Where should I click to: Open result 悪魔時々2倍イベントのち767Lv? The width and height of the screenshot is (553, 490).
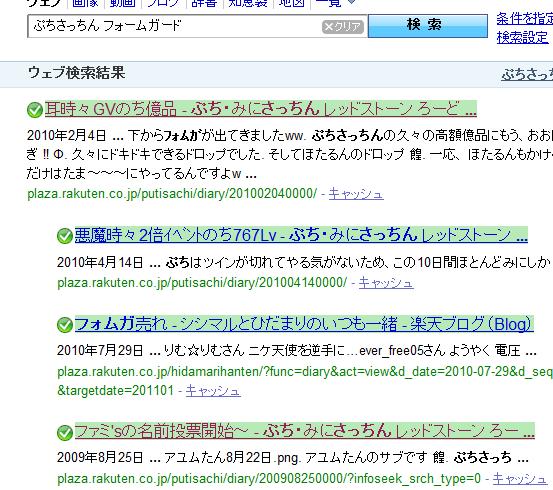[301, 235]
